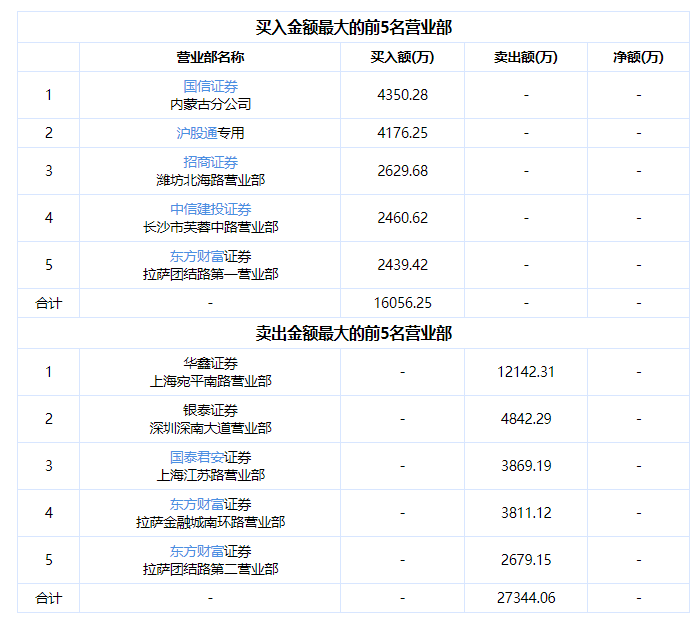This screenshot has width=698, height=617.
Task: Click the 拉萨团结路第二营业部 branch name
Action: click(x=211, y=569)
